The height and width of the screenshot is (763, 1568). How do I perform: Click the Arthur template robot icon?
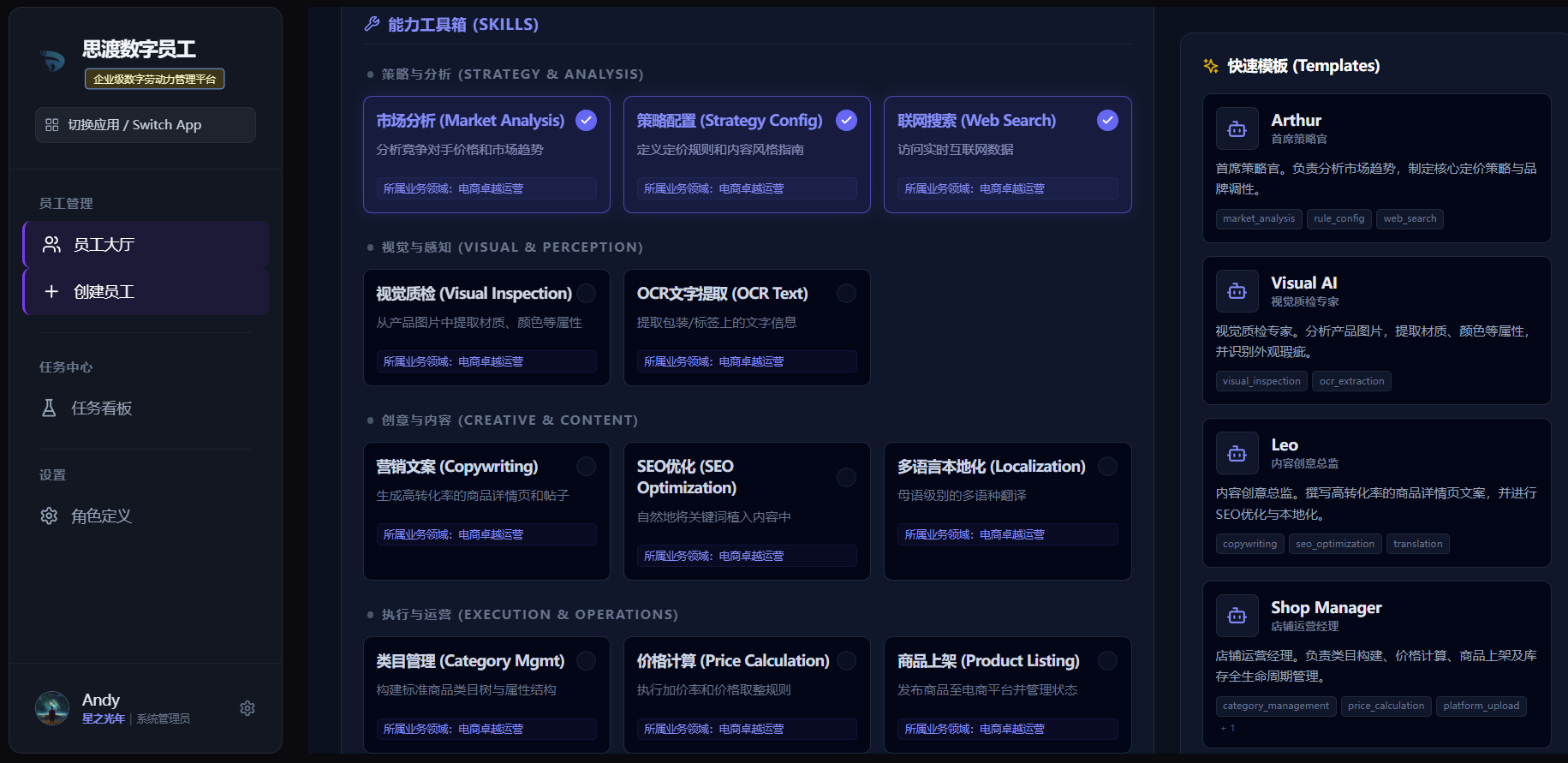1237,129
